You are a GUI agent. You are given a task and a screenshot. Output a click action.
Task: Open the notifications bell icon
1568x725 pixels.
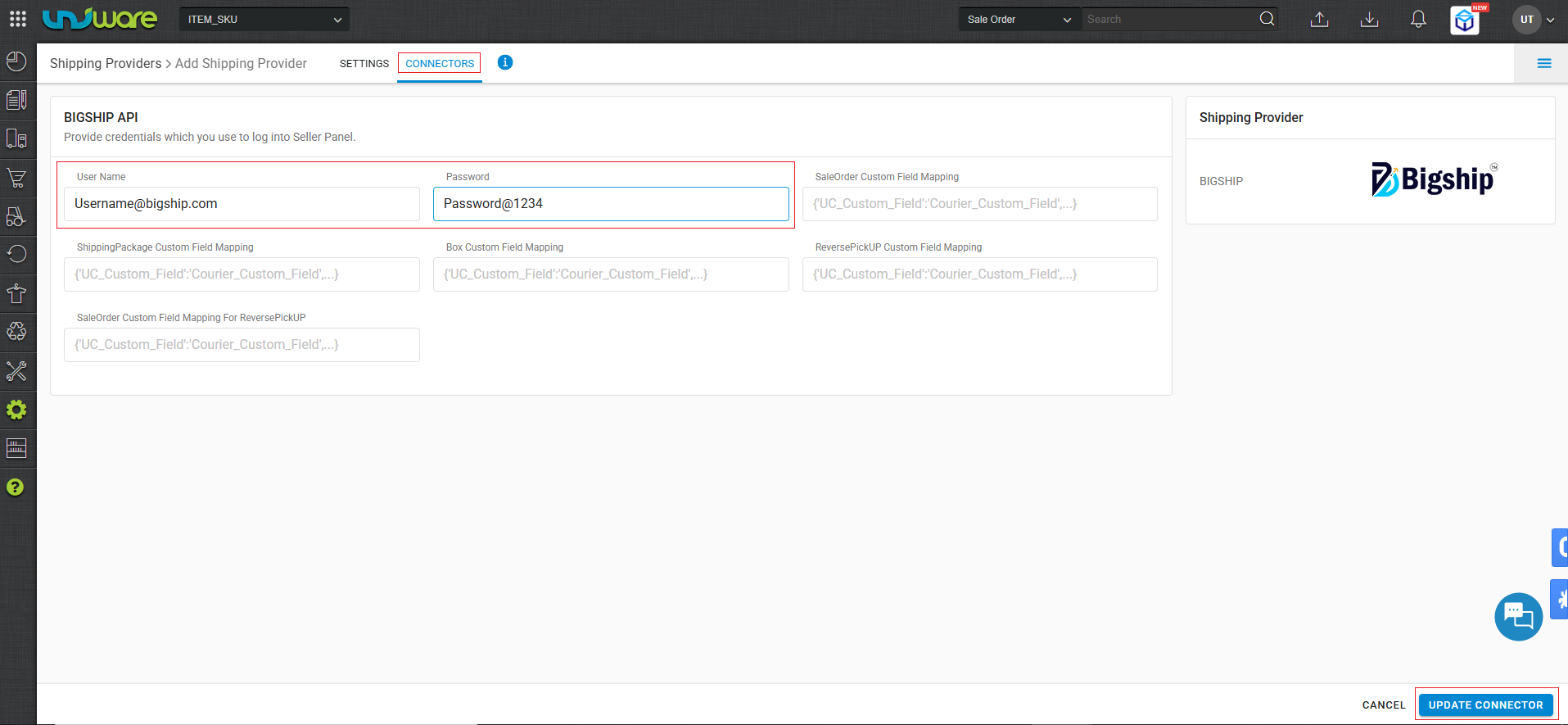[x=1418, y=19]
